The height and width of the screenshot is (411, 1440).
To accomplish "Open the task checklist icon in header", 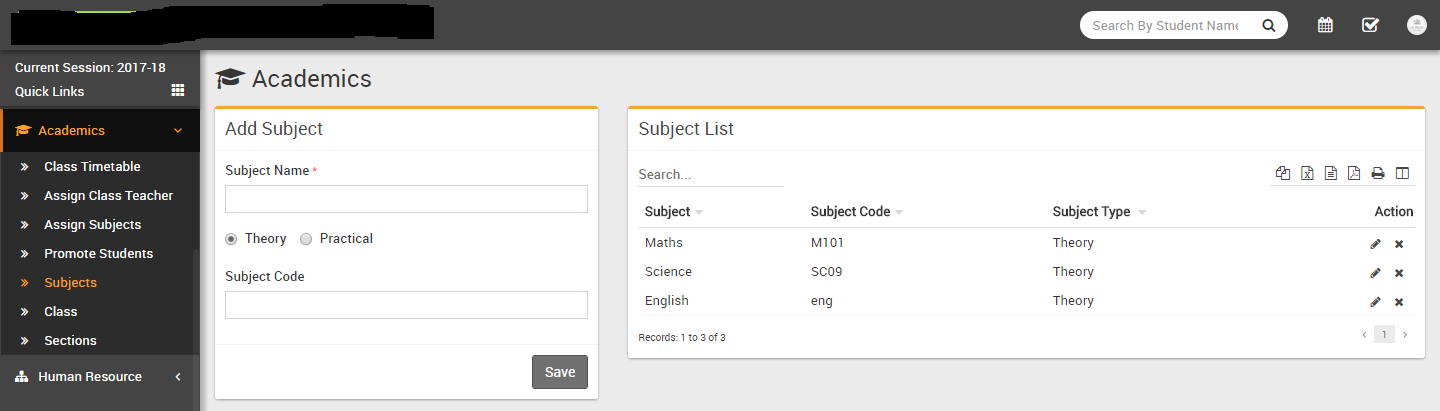I will tap(1370, 25).
